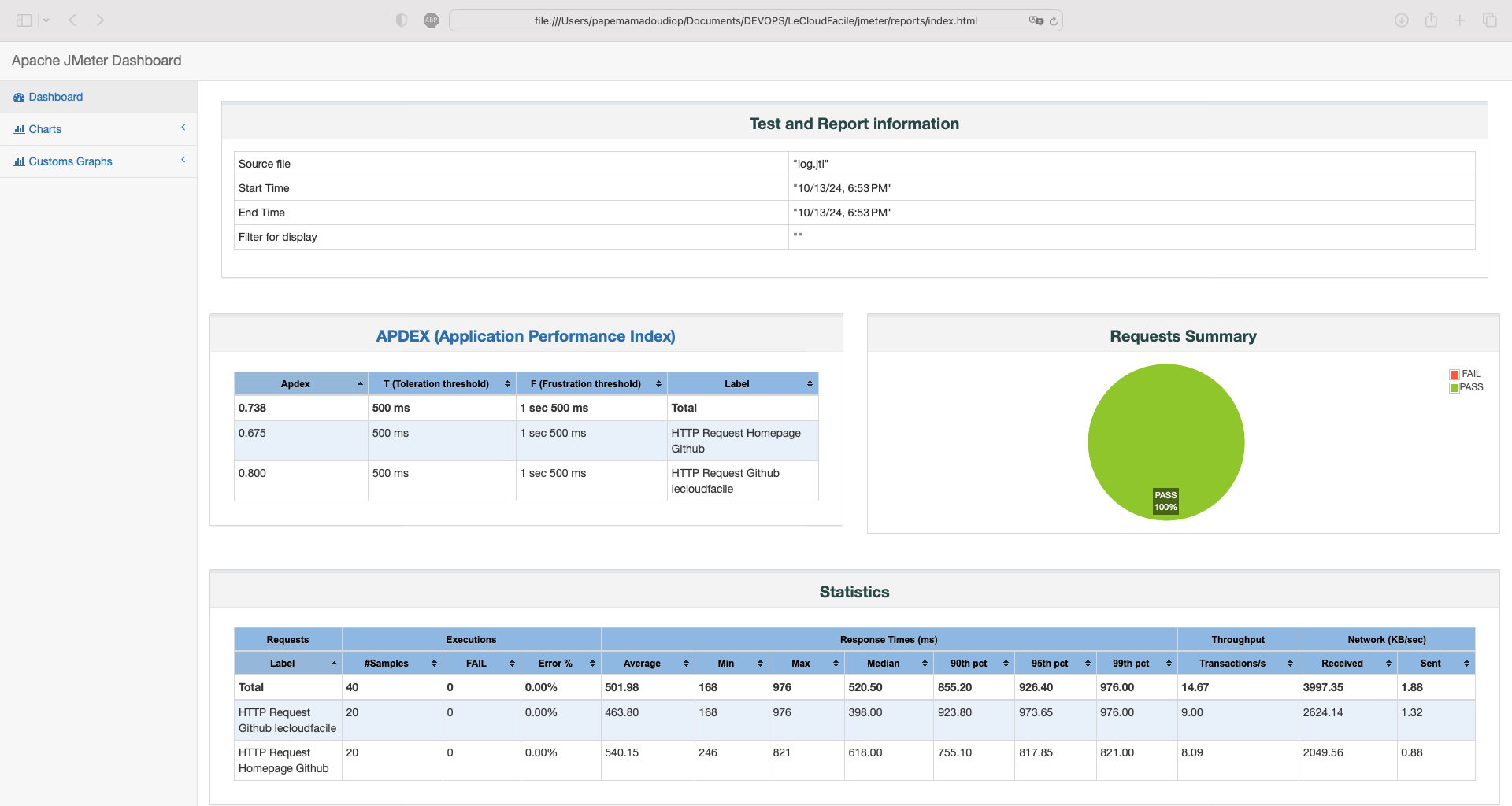
Task: Toggle PASS series in pie legend
Action: [x=1466, y=387]
